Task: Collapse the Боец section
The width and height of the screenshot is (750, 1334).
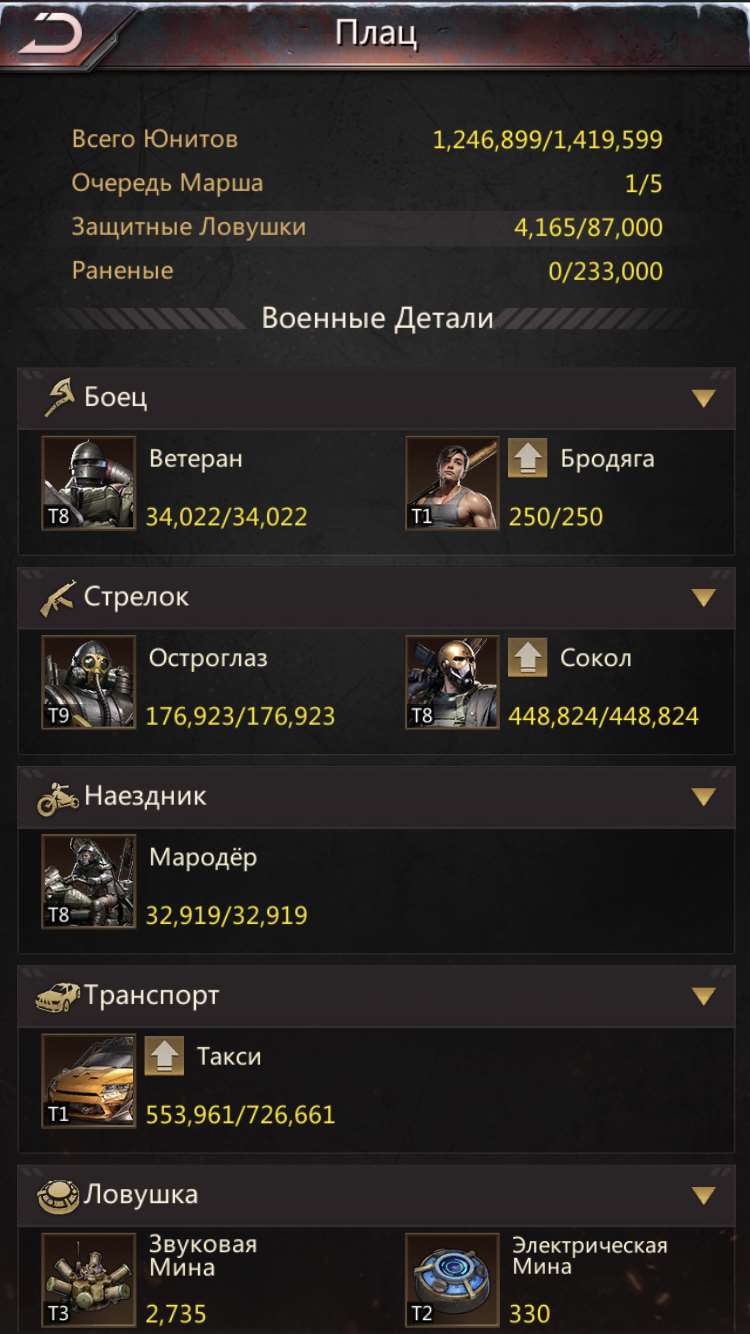Action: (704, 399)
